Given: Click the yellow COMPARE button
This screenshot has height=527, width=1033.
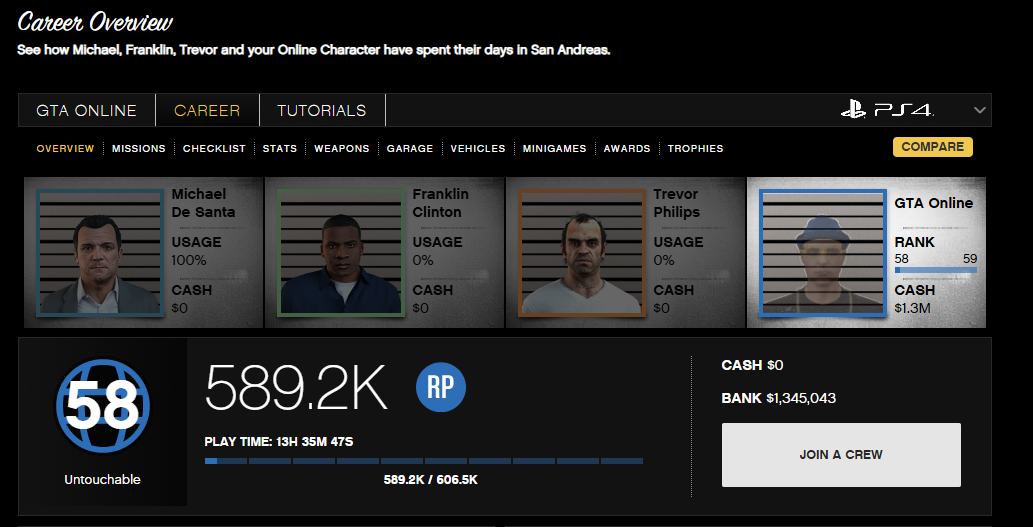Looking at the screenshot, I should tap(933, 147).
